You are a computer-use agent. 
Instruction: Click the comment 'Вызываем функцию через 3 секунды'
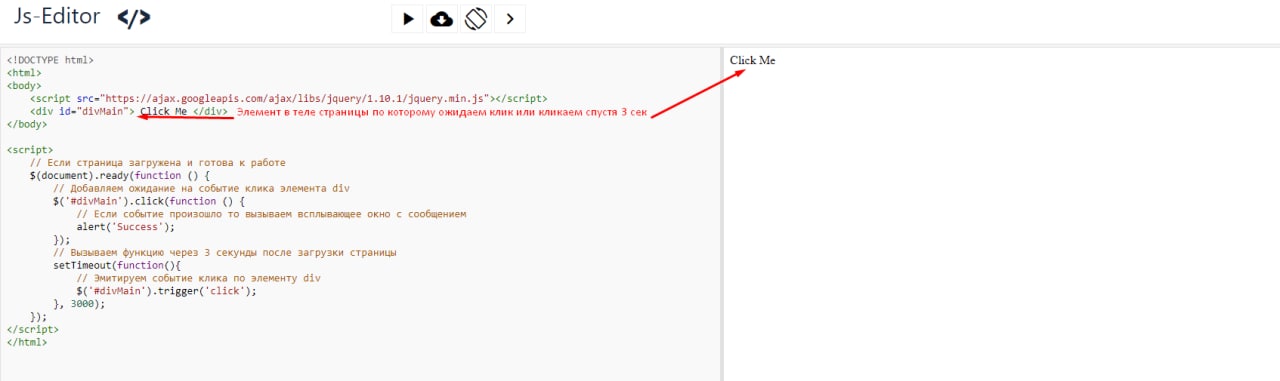pyautogui.click(x=225, y=253)
